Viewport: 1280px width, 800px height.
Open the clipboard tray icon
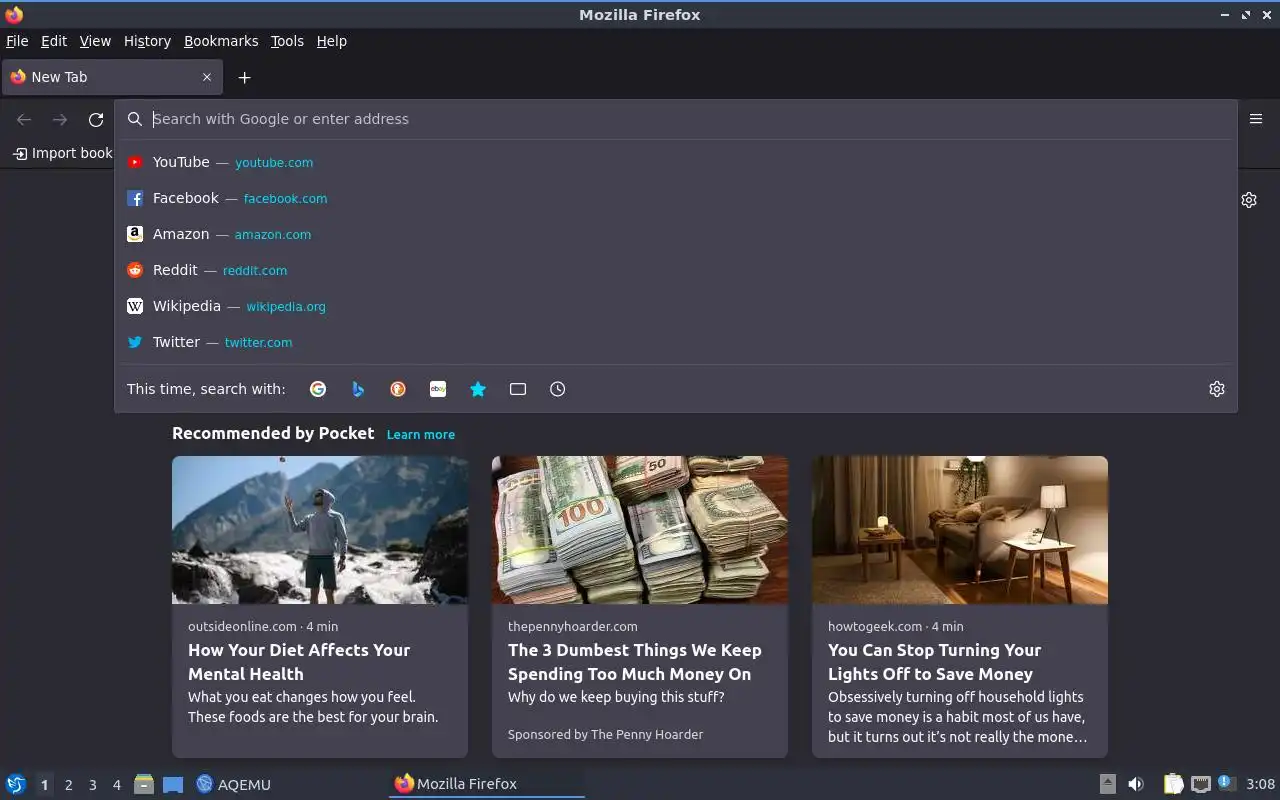tap(1173, 784)
